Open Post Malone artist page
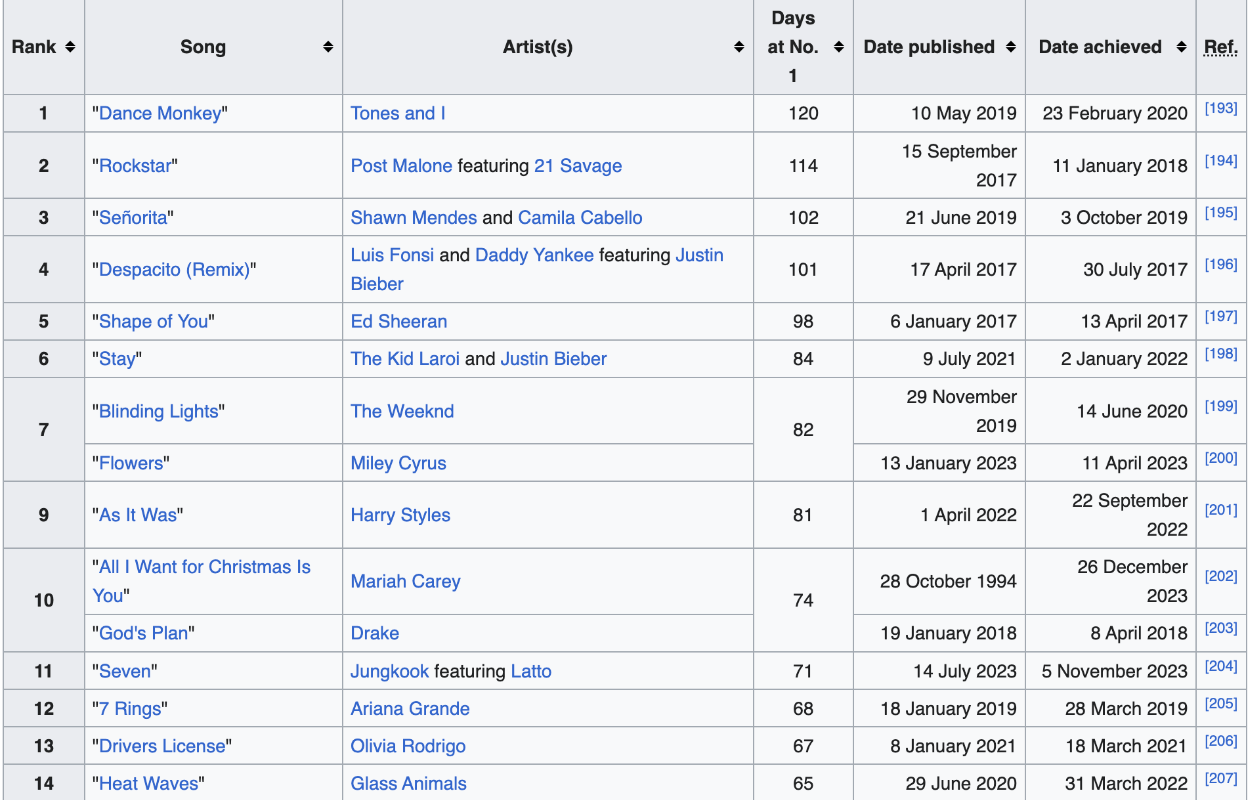The image size is (1248, 800). coord(401,166)
